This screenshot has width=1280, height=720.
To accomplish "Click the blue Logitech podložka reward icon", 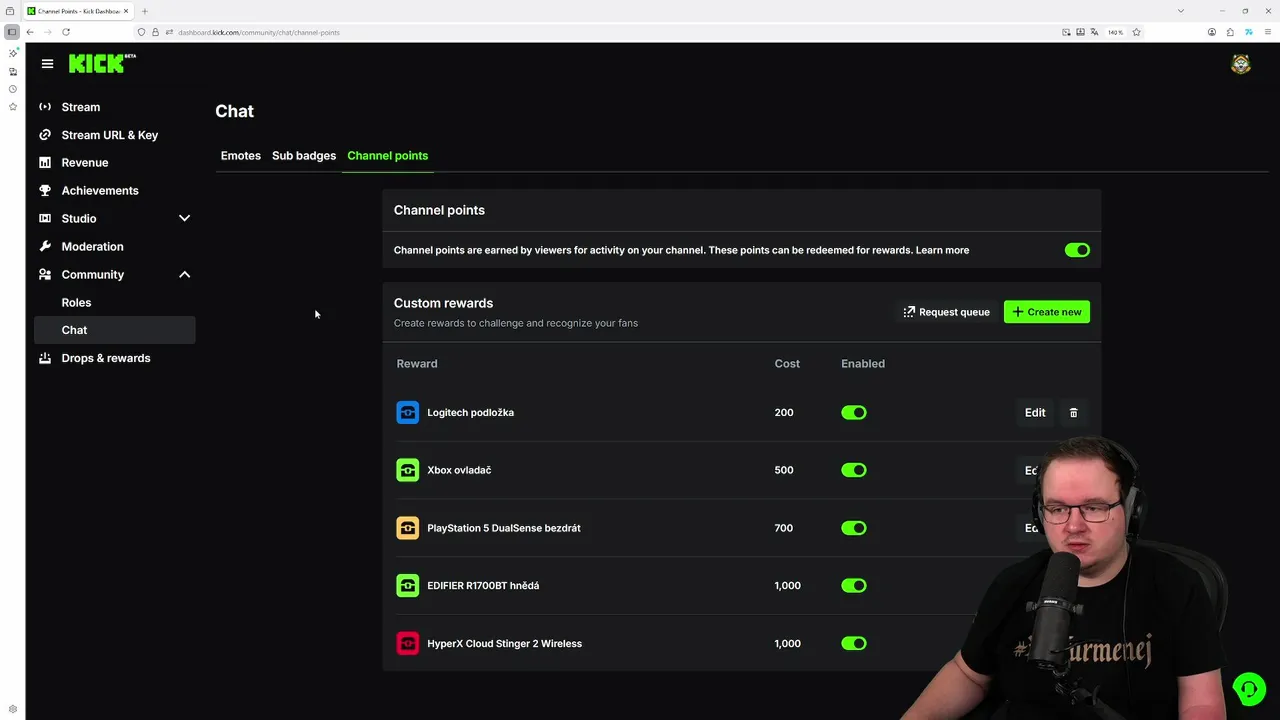I will [408, 412].
